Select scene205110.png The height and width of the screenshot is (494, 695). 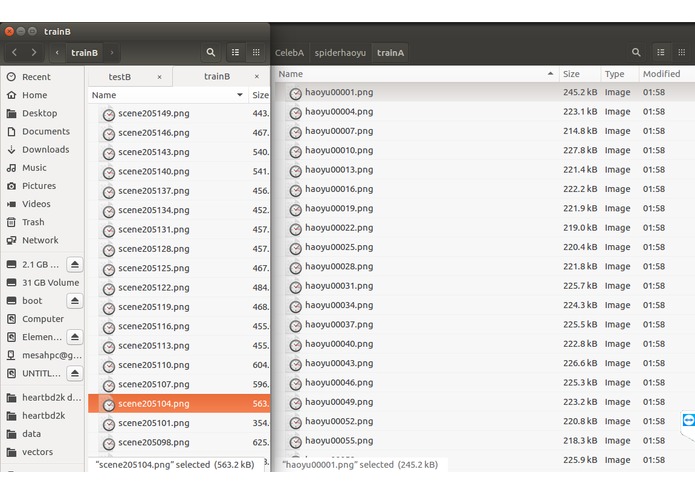179,365
